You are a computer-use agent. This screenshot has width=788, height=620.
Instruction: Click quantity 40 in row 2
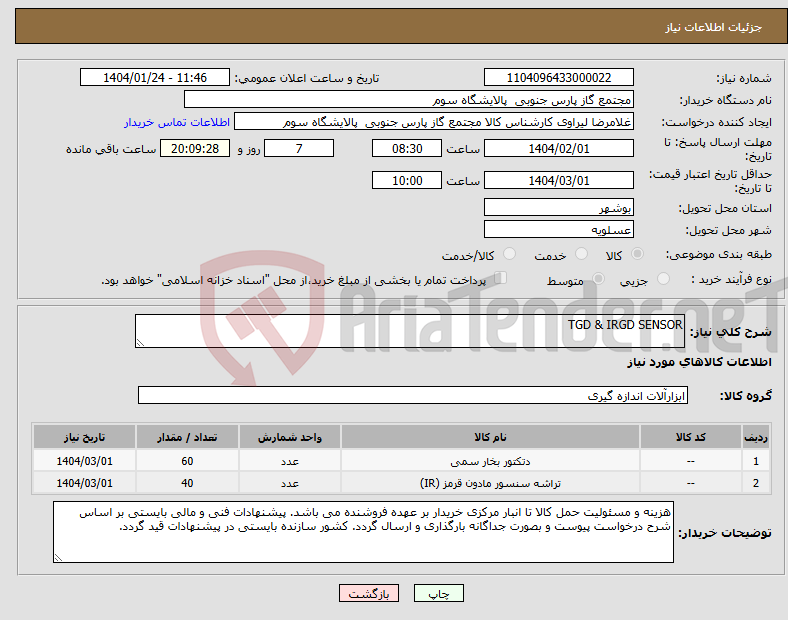coord(187,483)
